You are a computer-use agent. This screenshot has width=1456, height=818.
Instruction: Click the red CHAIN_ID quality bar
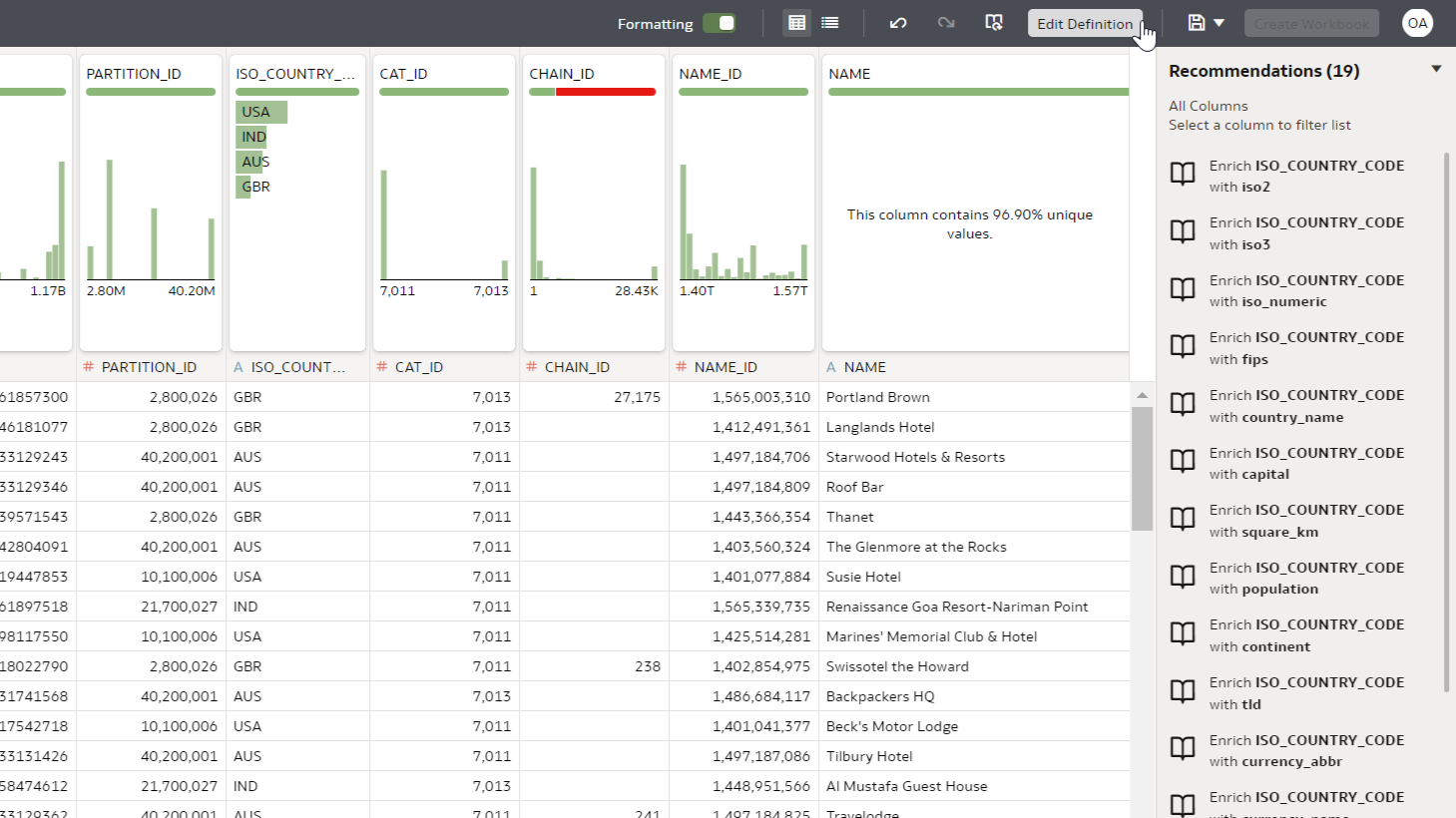605,92
